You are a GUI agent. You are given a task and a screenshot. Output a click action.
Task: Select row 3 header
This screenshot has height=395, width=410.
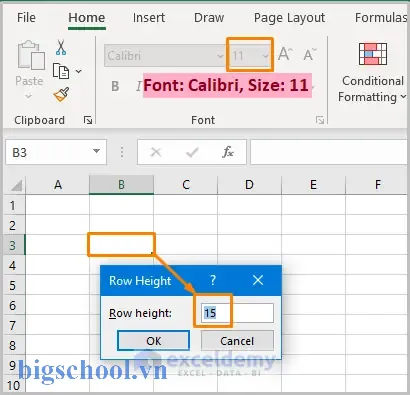click(13, 245)
